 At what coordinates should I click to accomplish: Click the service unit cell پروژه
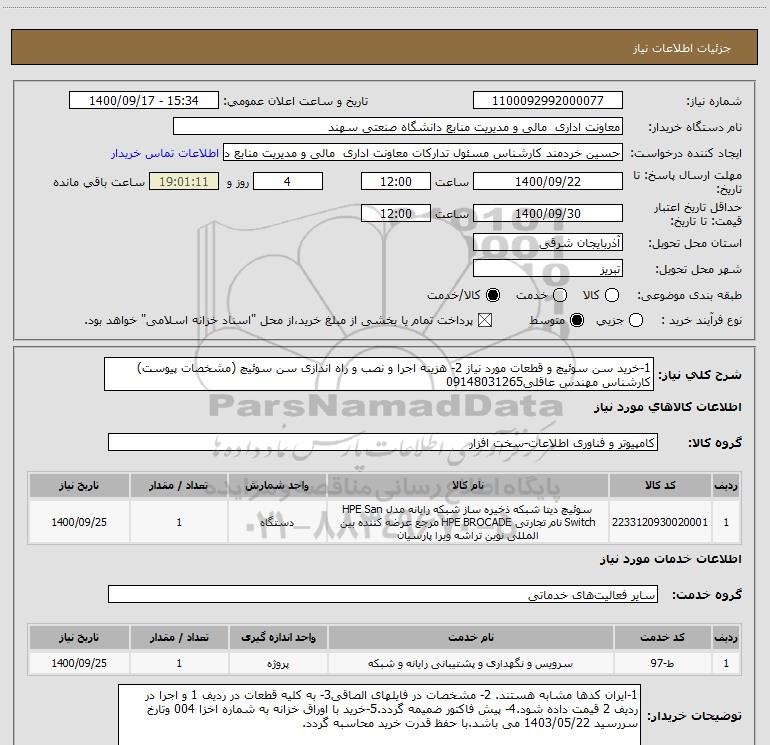(278, 663)
